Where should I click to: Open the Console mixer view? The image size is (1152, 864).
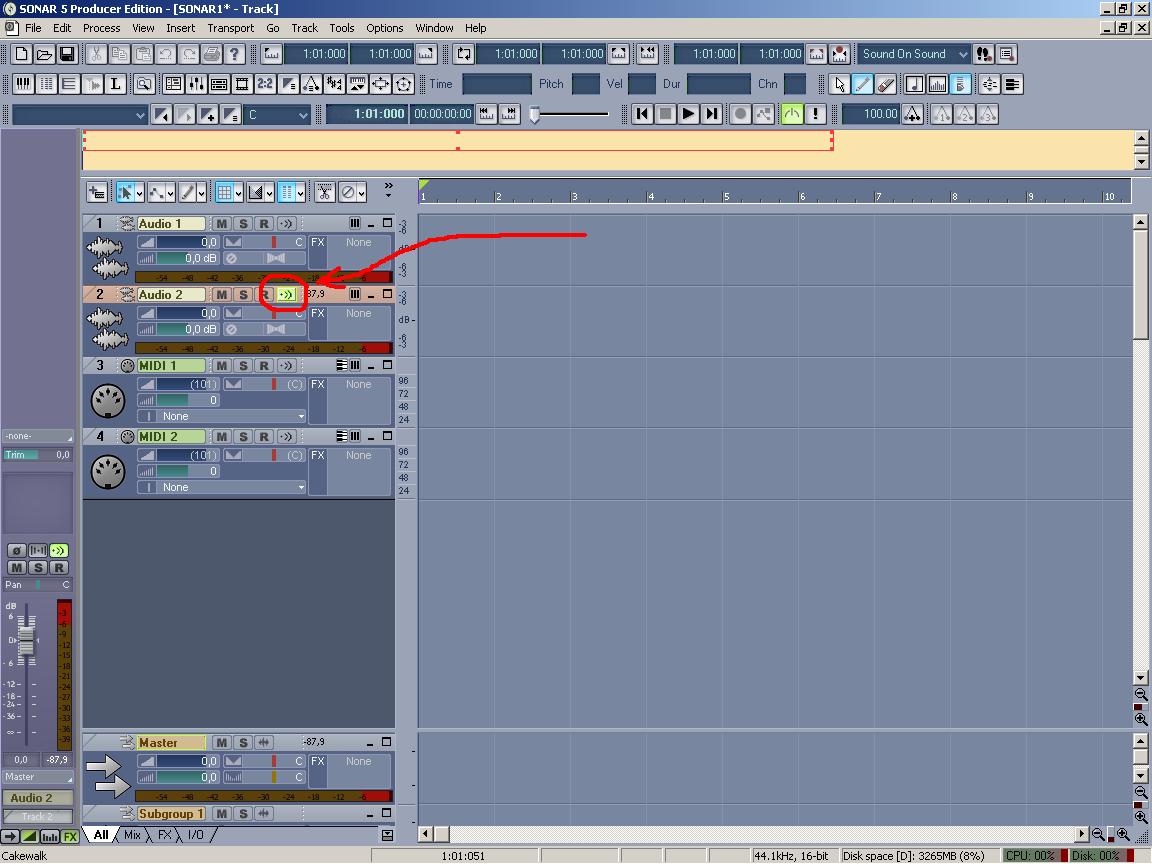pos(196,84)
